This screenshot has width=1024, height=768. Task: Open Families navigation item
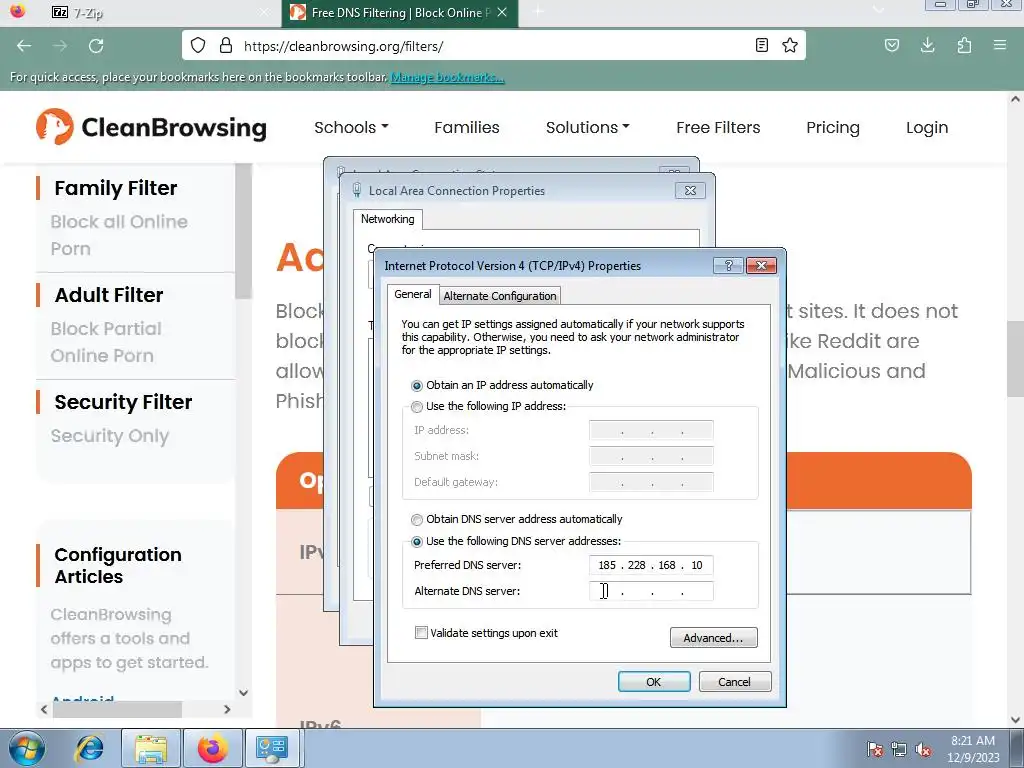pos(467,127)
